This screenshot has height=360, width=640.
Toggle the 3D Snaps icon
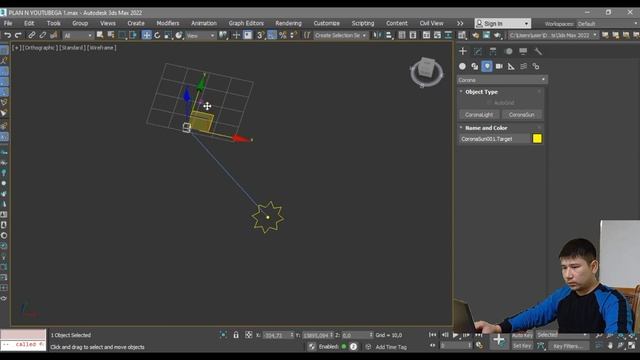pyautogui.click(x=260, y=36)
